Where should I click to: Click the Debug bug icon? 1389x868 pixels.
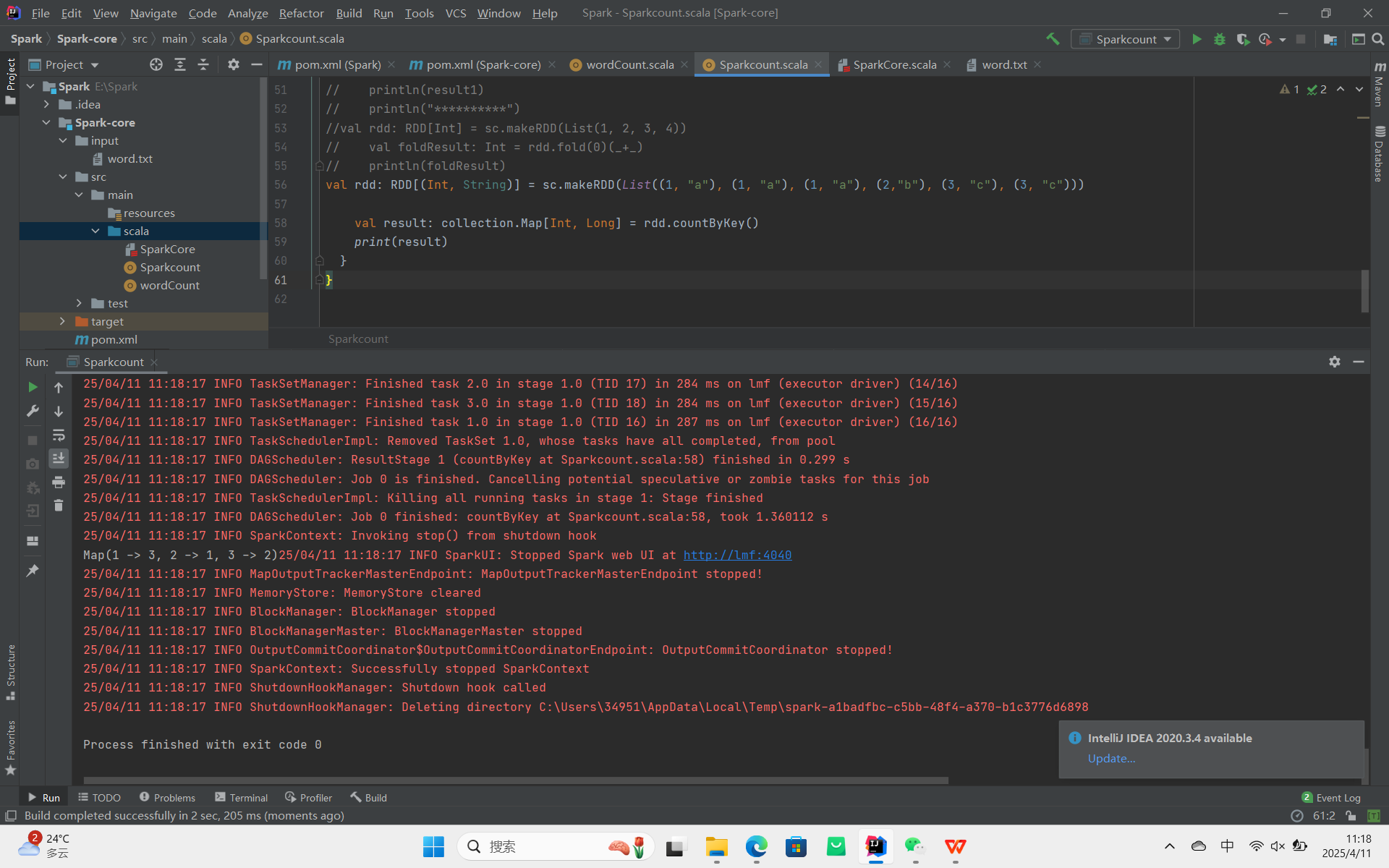tap(1220, 39)
